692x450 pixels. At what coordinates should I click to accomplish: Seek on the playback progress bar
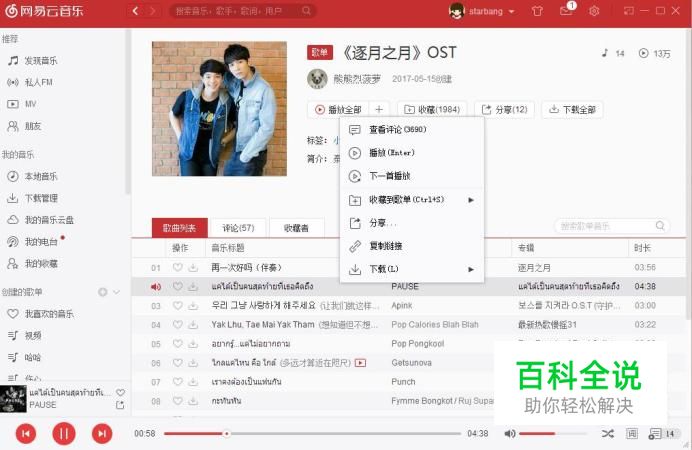point(312,434)
